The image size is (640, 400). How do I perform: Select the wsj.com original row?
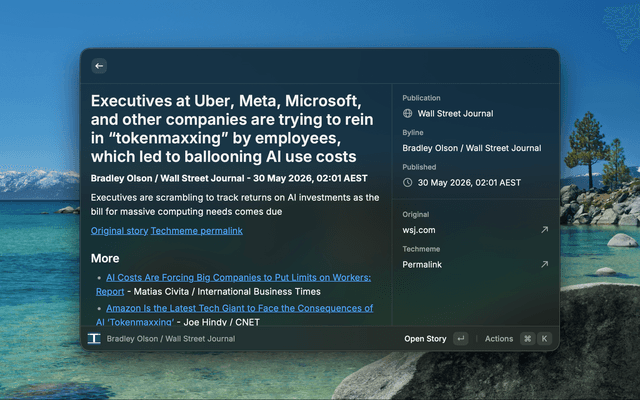[475, 230]
